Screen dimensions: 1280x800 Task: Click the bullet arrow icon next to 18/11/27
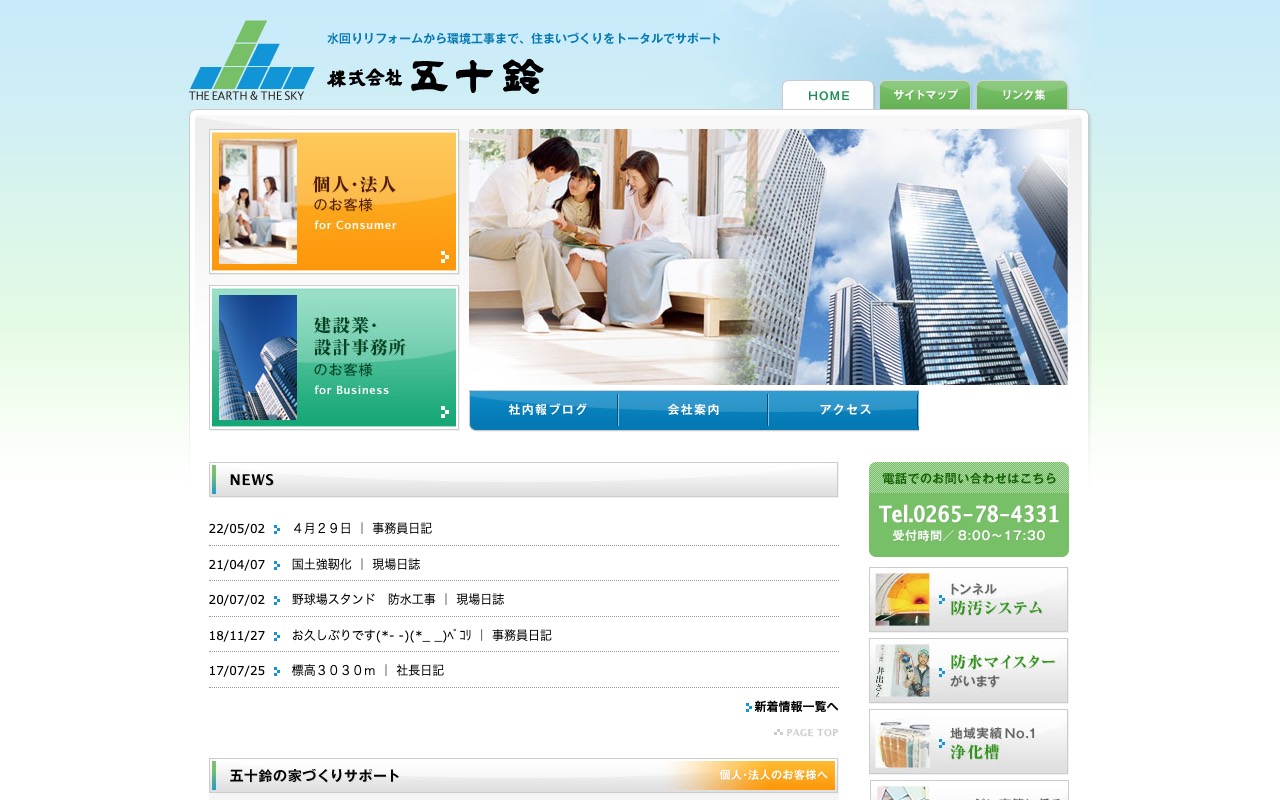(x=277, y=636)
